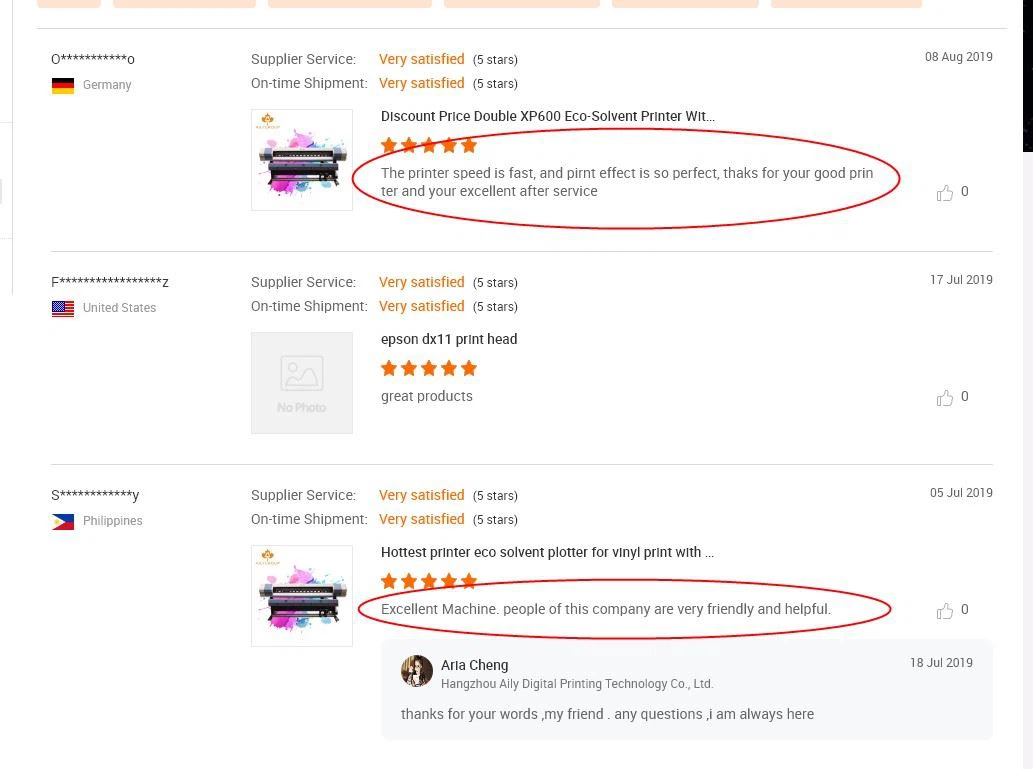Image resolution: width=1033 pixels, height=769 pixels.
Task: Open the 'No Photo' product placeholder thumbnail
Action: (302, 383)
